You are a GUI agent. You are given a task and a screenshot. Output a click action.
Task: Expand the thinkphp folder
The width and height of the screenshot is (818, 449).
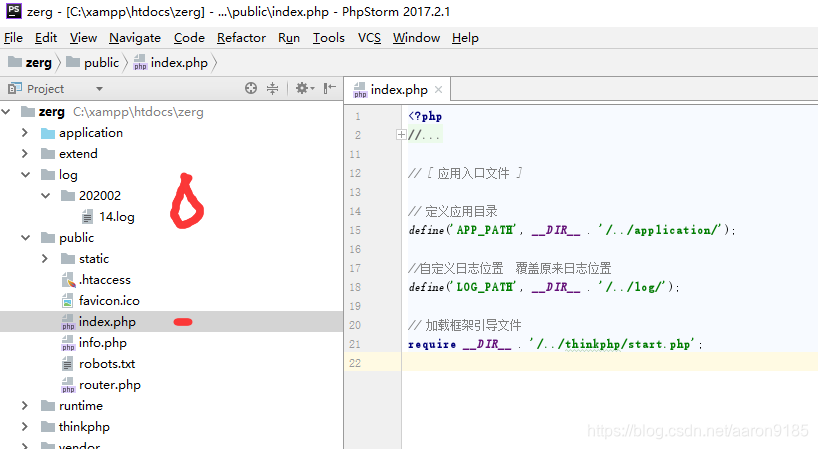tap(25, 427)
